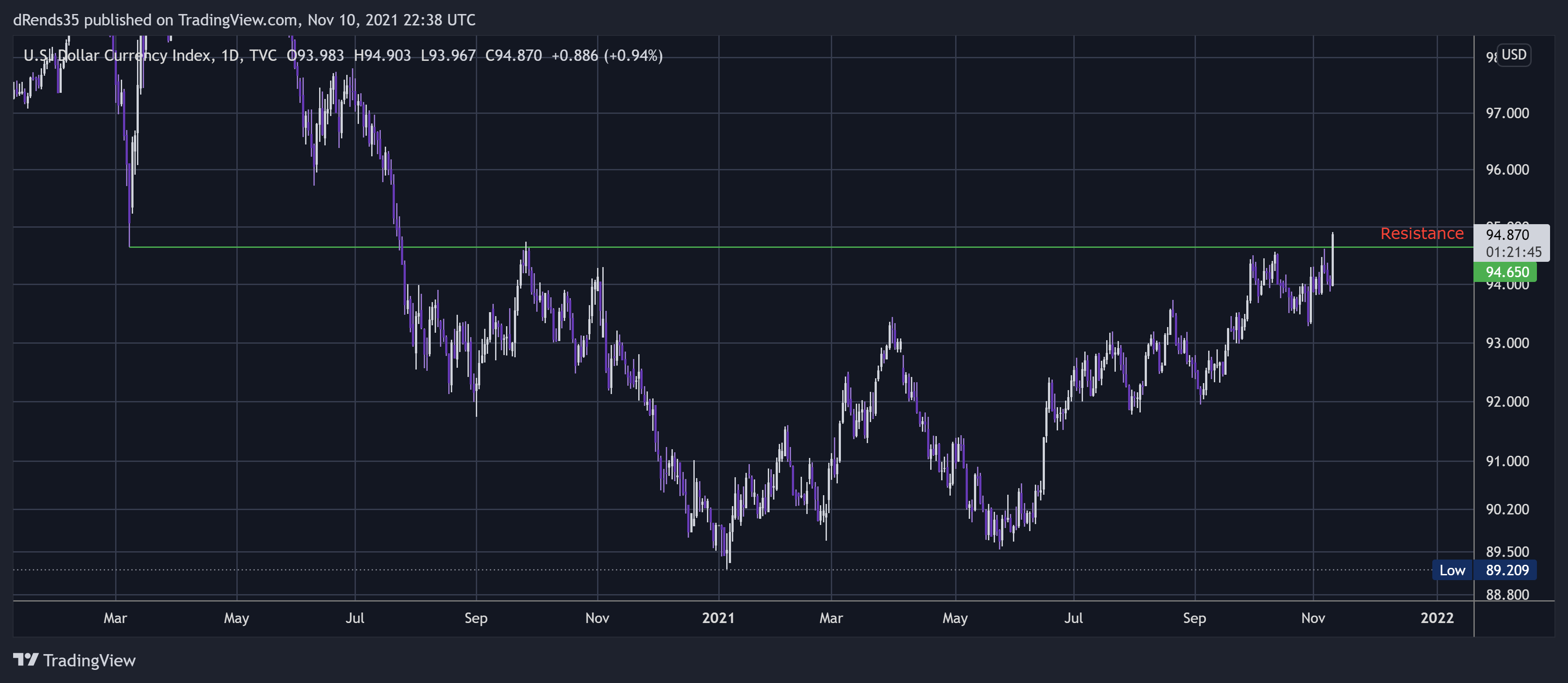Click the chart title U.S. Dollar Currency Index

(x=119, y=56)
